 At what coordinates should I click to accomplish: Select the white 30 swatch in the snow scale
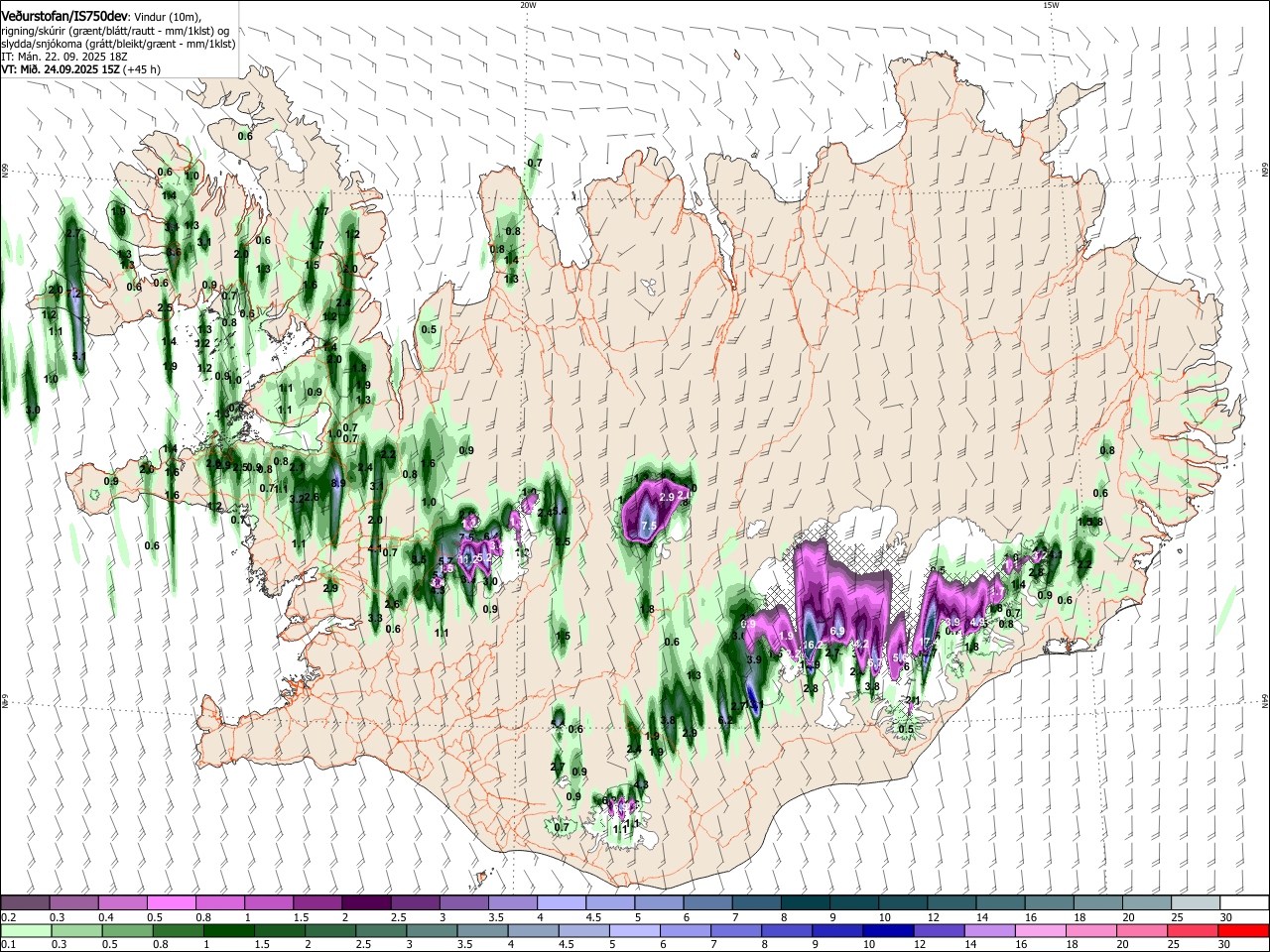tap(1243, 903)
